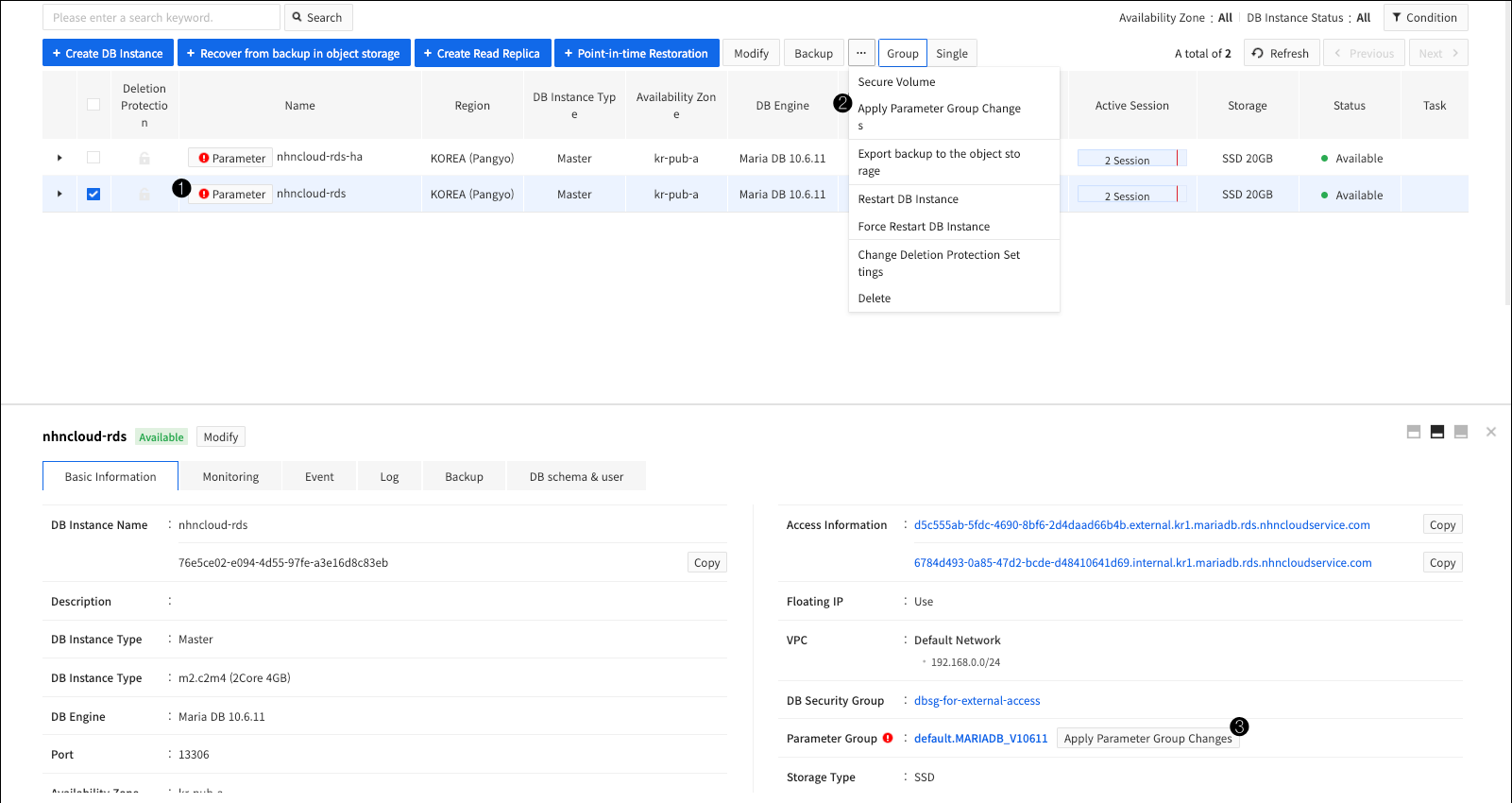Open the Backup tab in detail panel
Viewport: 1512px width, 803px height.
coord(464,476)
